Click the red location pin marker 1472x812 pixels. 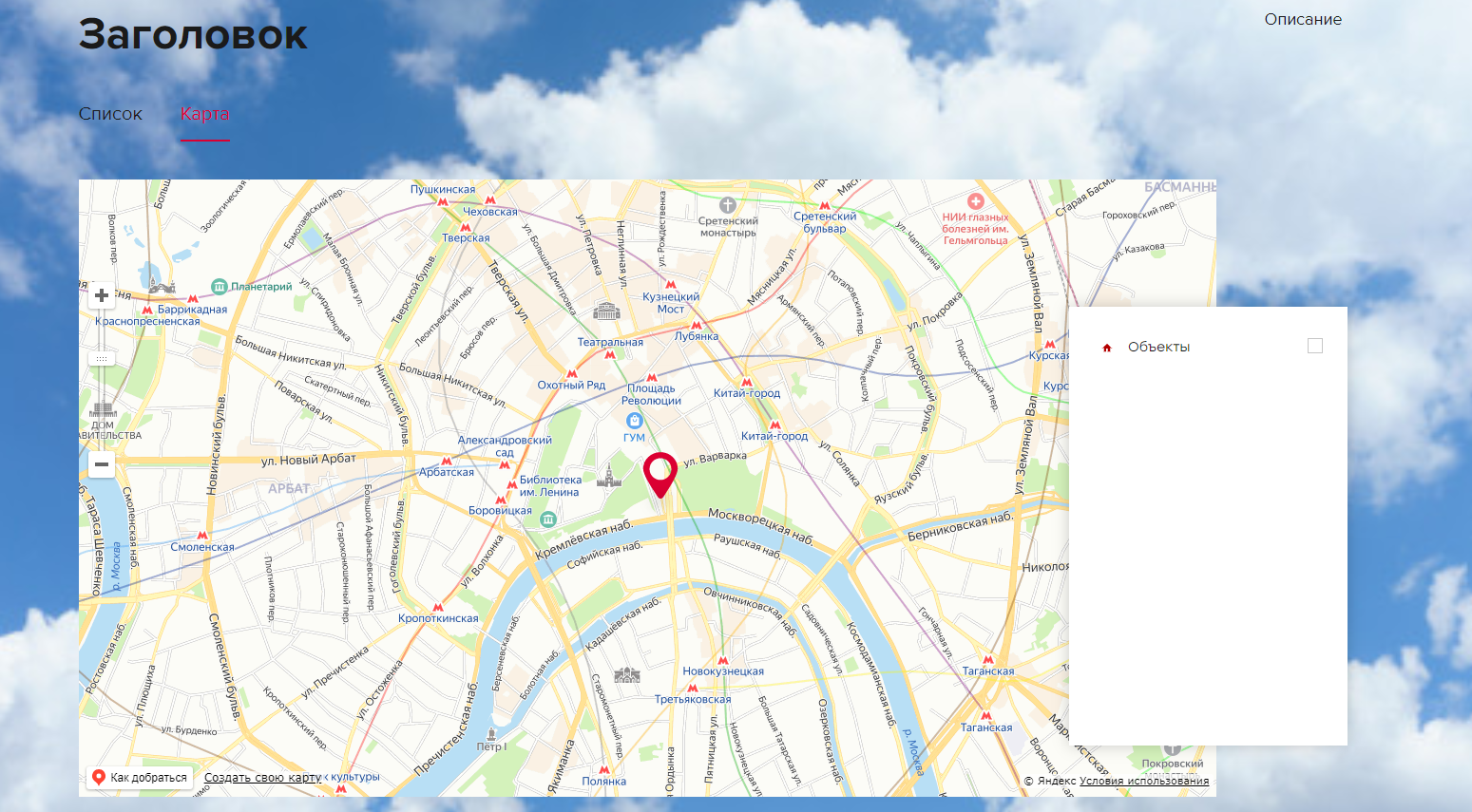(660, 472)
